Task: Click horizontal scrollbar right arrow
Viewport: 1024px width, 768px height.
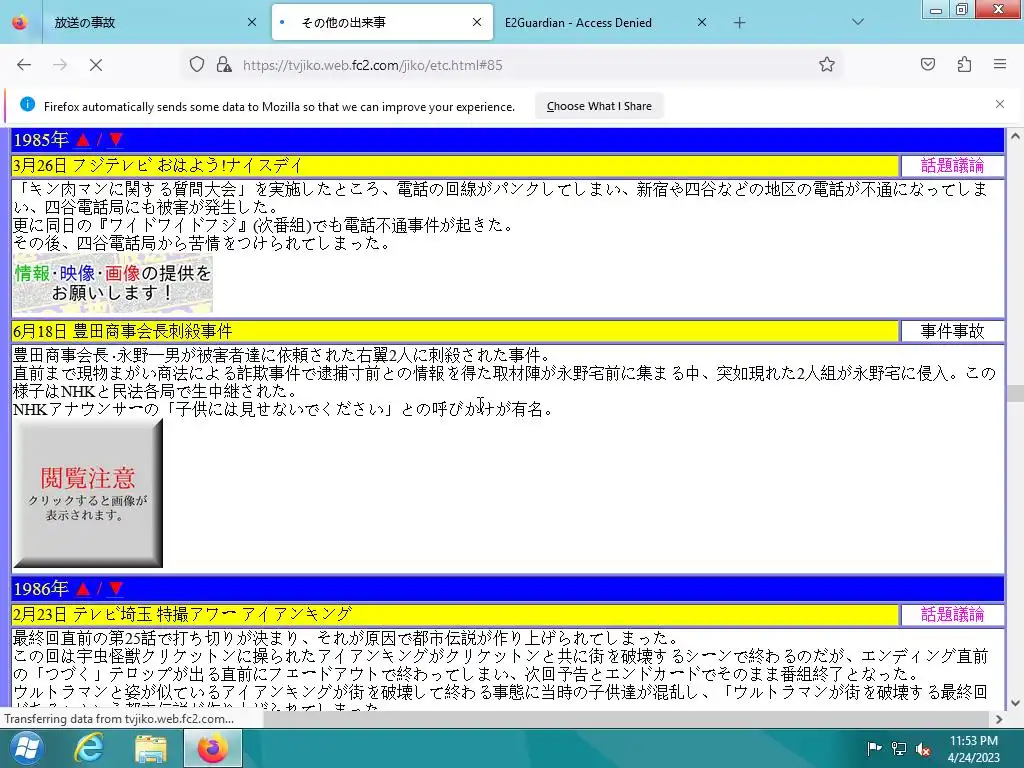Action: pos(998,719)
